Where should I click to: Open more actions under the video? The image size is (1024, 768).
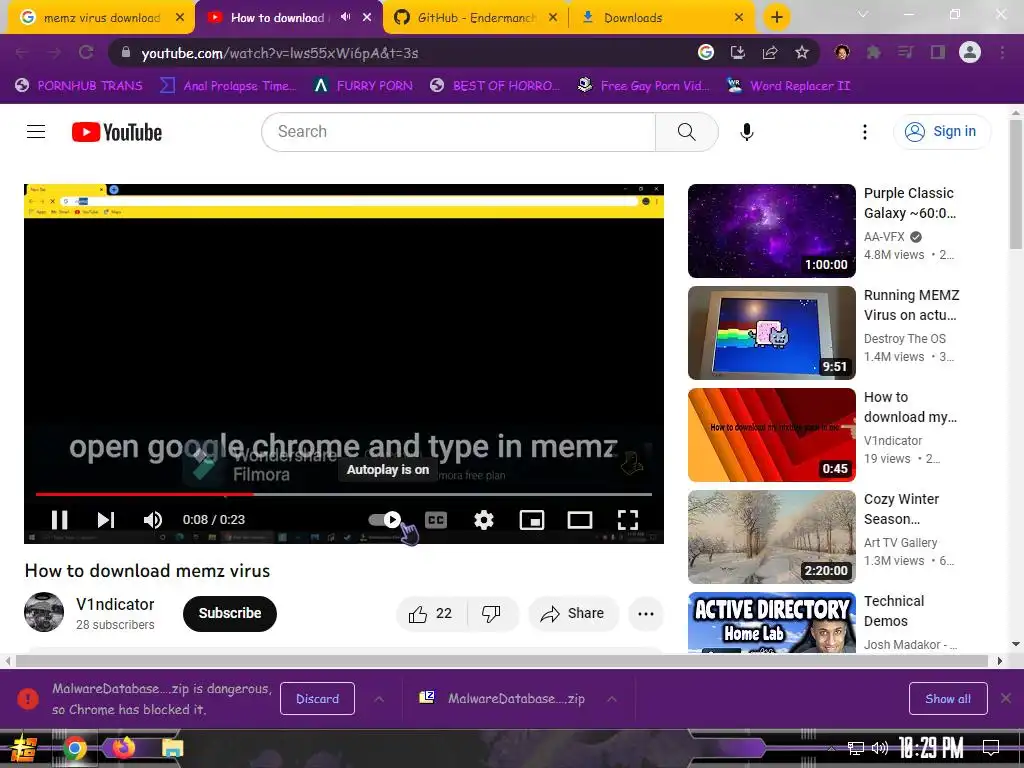[646, 613]
